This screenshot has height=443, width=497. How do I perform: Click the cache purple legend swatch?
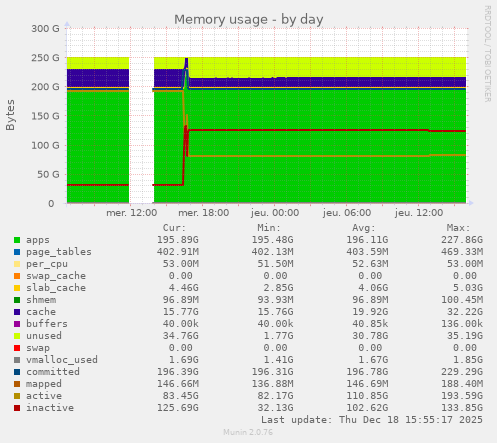coord(17,312)
